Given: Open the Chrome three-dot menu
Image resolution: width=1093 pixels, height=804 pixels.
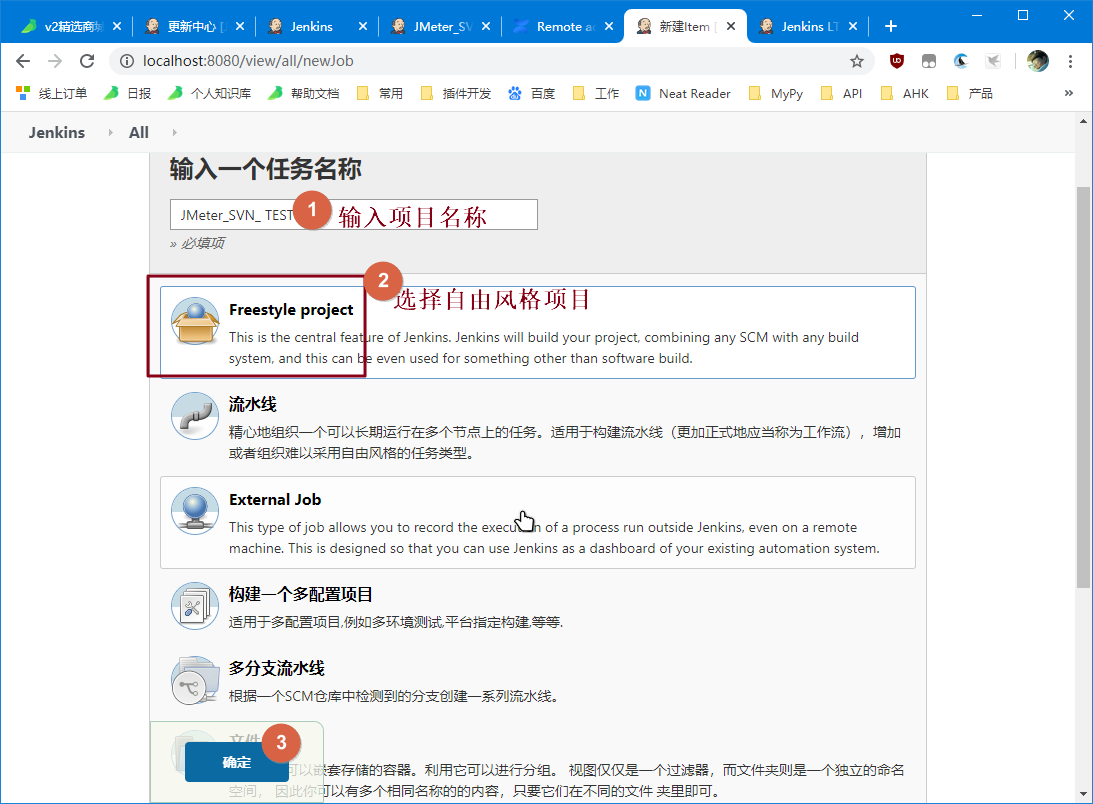Looking at the screenshot, I should pyautogui.click(x=1070, y=61).
